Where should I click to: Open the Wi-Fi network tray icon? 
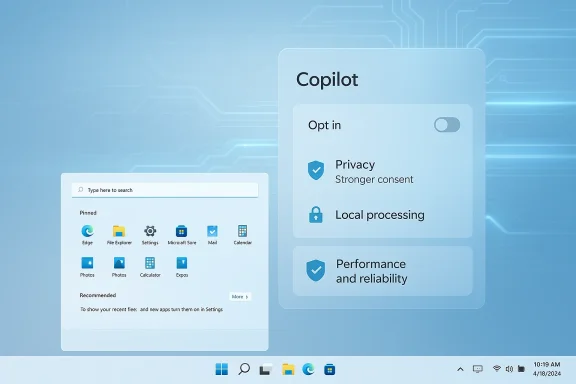[497, 369]
